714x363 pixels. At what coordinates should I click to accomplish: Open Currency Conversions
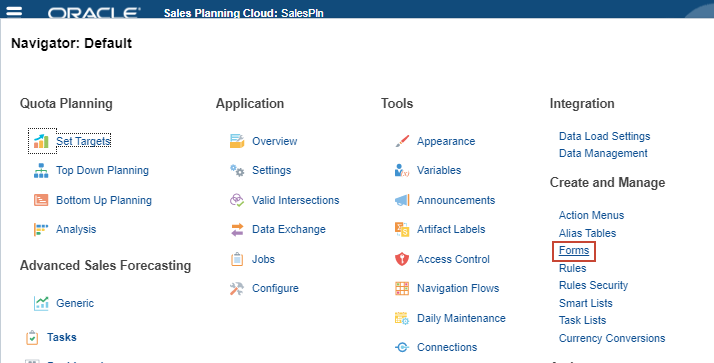click(612, 338)
